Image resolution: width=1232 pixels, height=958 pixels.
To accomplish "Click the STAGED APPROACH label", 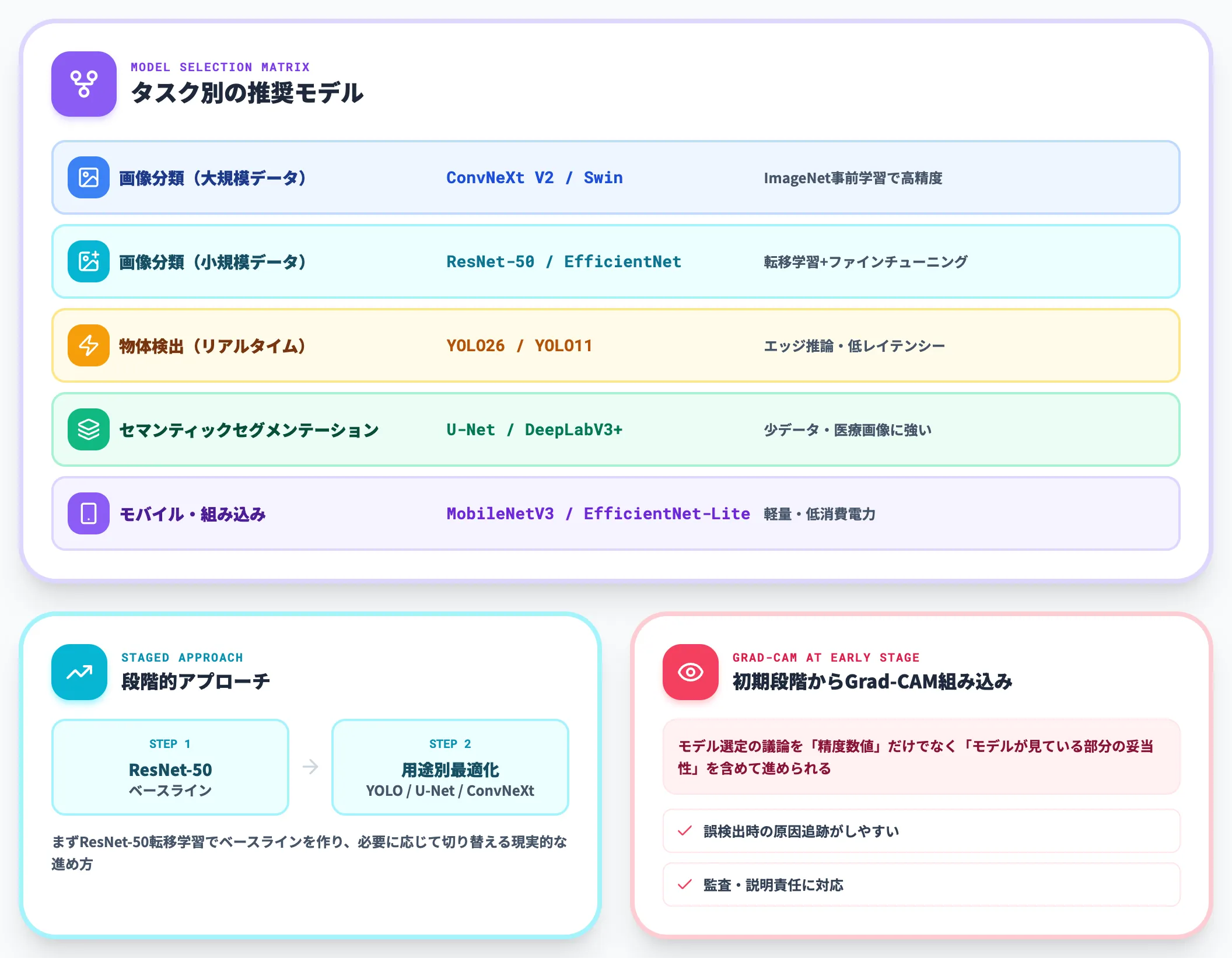I will [182, 658].
